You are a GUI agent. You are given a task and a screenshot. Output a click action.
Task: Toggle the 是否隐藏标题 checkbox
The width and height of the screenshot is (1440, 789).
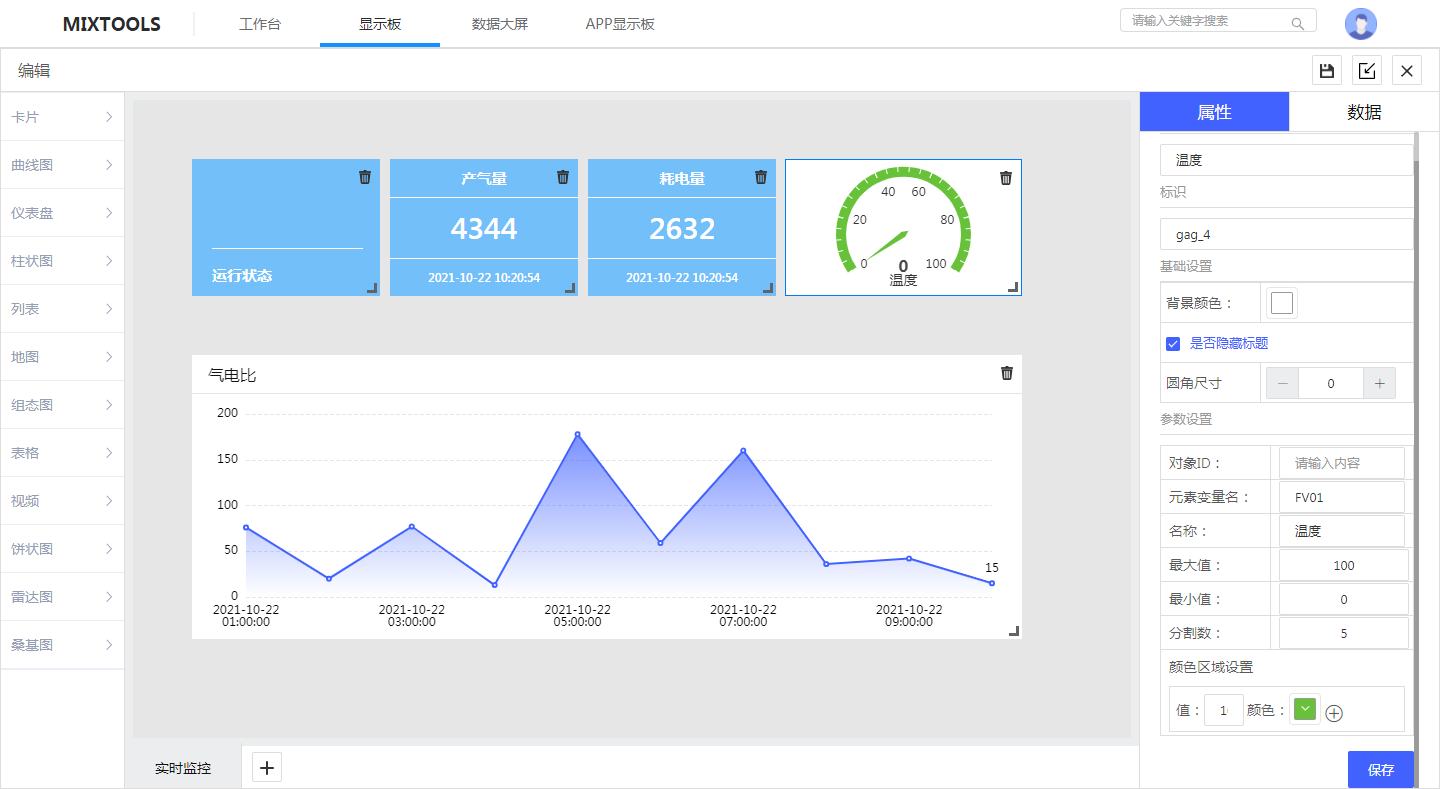click(x=1173, y=344)
